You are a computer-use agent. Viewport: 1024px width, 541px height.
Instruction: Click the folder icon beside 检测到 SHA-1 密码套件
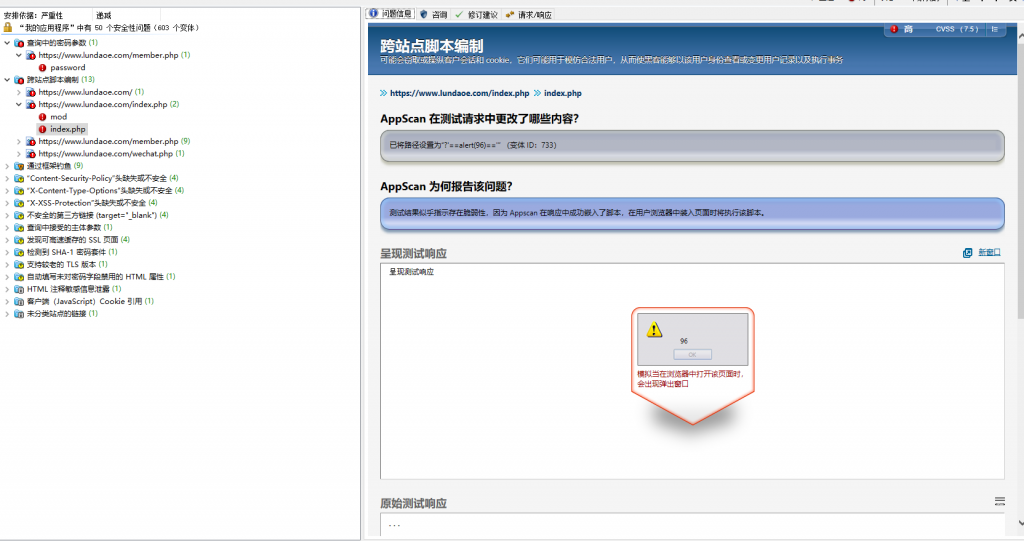[x=19, y=252]
